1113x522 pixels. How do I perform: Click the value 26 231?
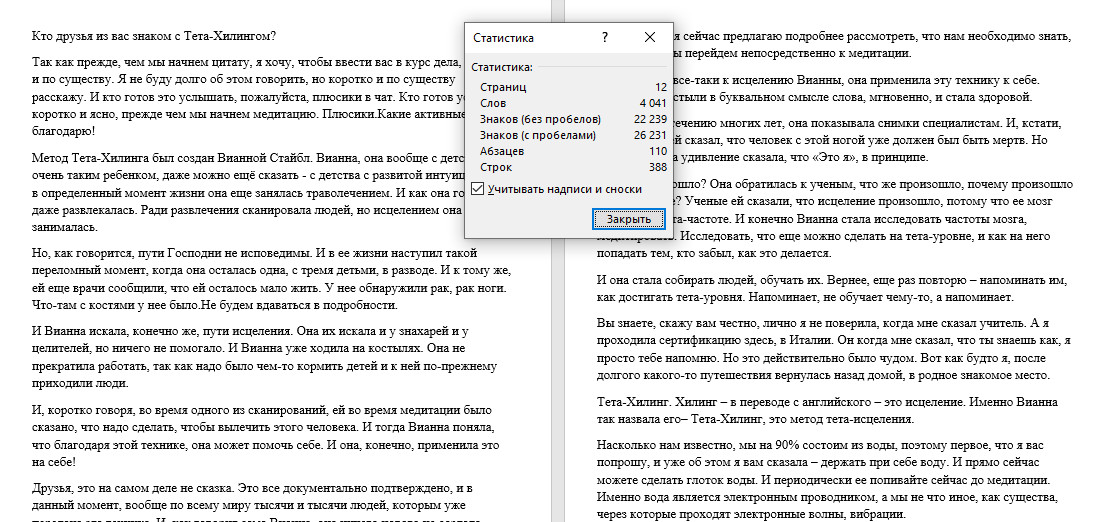point(650,135)
